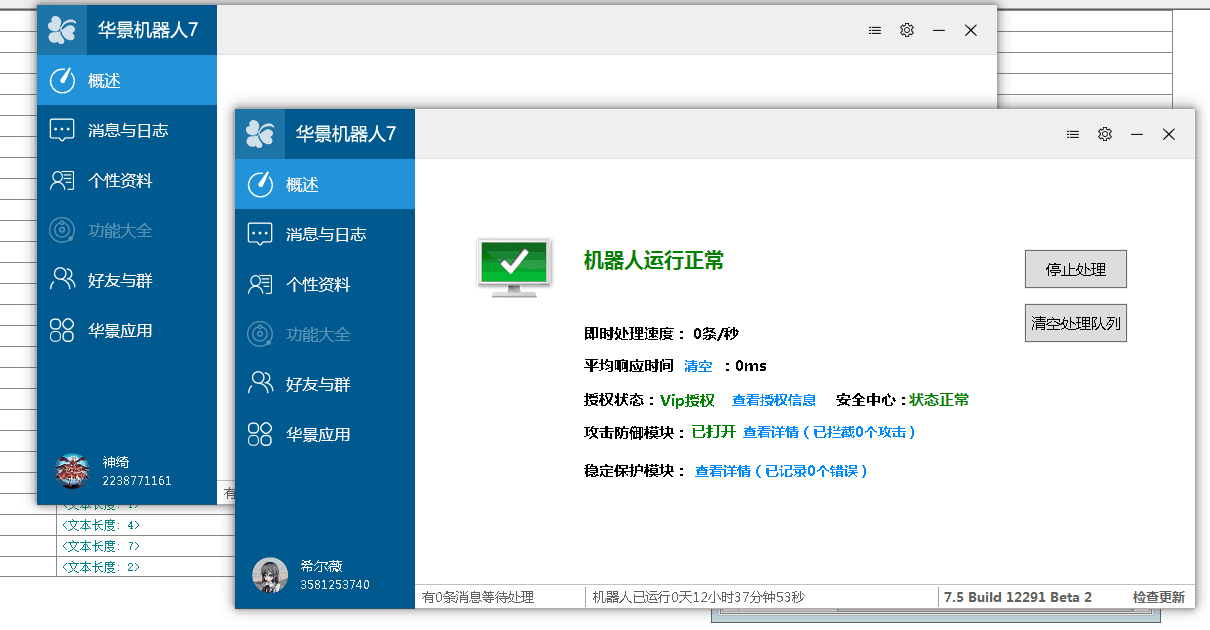Image resolution: width=1210 pixels, height=630 pixels.
Task: Open 华景应用 in back window
Action: pyautogui.click(x=127, y=330)
